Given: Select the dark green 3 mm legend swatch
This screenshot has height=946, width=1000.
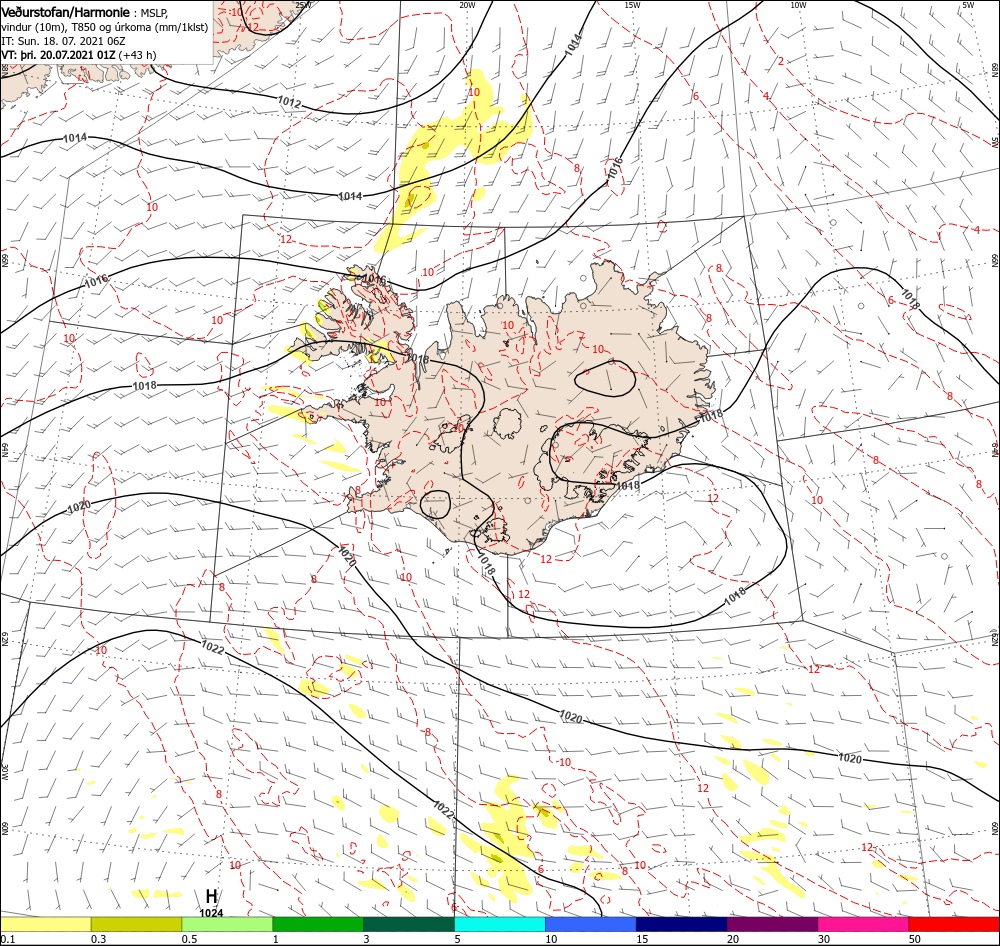Looking at the screenshot, I should [x=409, y=924].
